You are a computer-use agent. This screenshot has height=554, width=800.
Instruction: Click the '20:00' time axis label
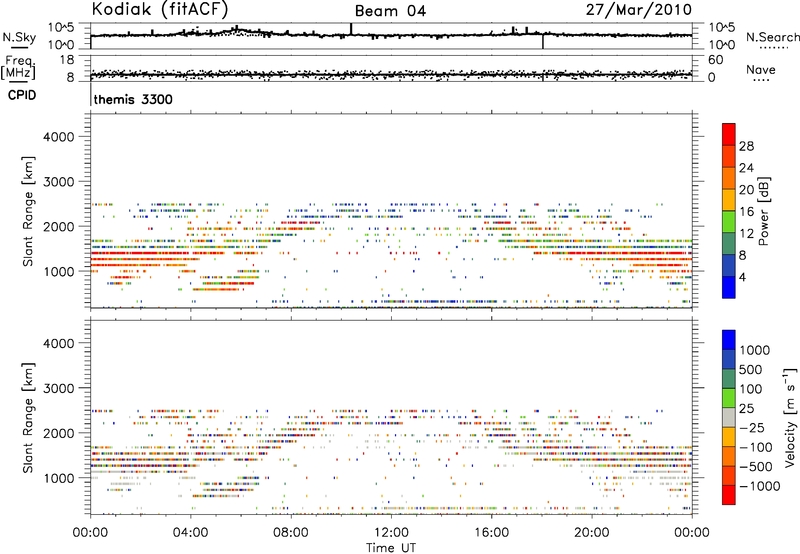point(591,533)
